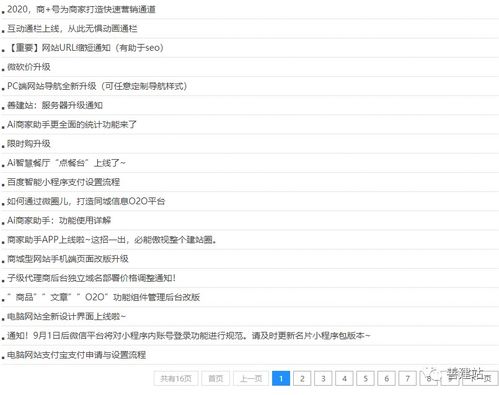Image resolution: width=499 pixels, height=395 pixels.
Task: Open '商品 文章 O2O 功能组件管理后台改版' article
Action: pyautogui.click(x=103, y=297)
